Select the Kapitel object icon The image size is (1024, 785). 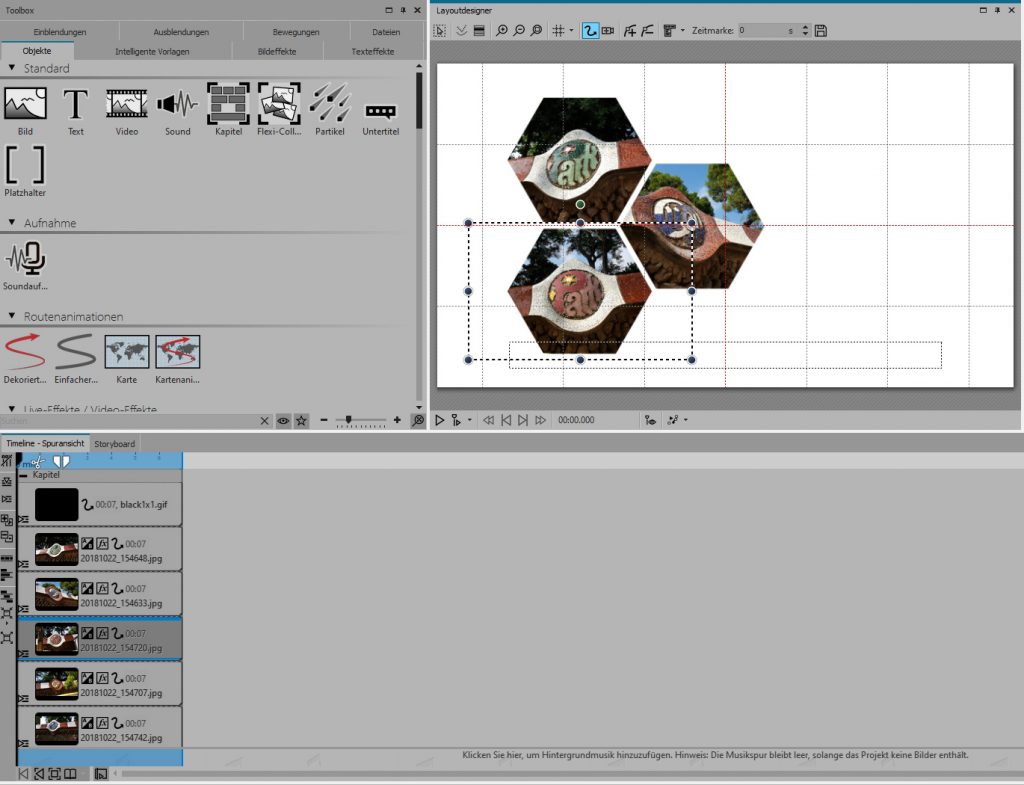[x=228, y=103]
